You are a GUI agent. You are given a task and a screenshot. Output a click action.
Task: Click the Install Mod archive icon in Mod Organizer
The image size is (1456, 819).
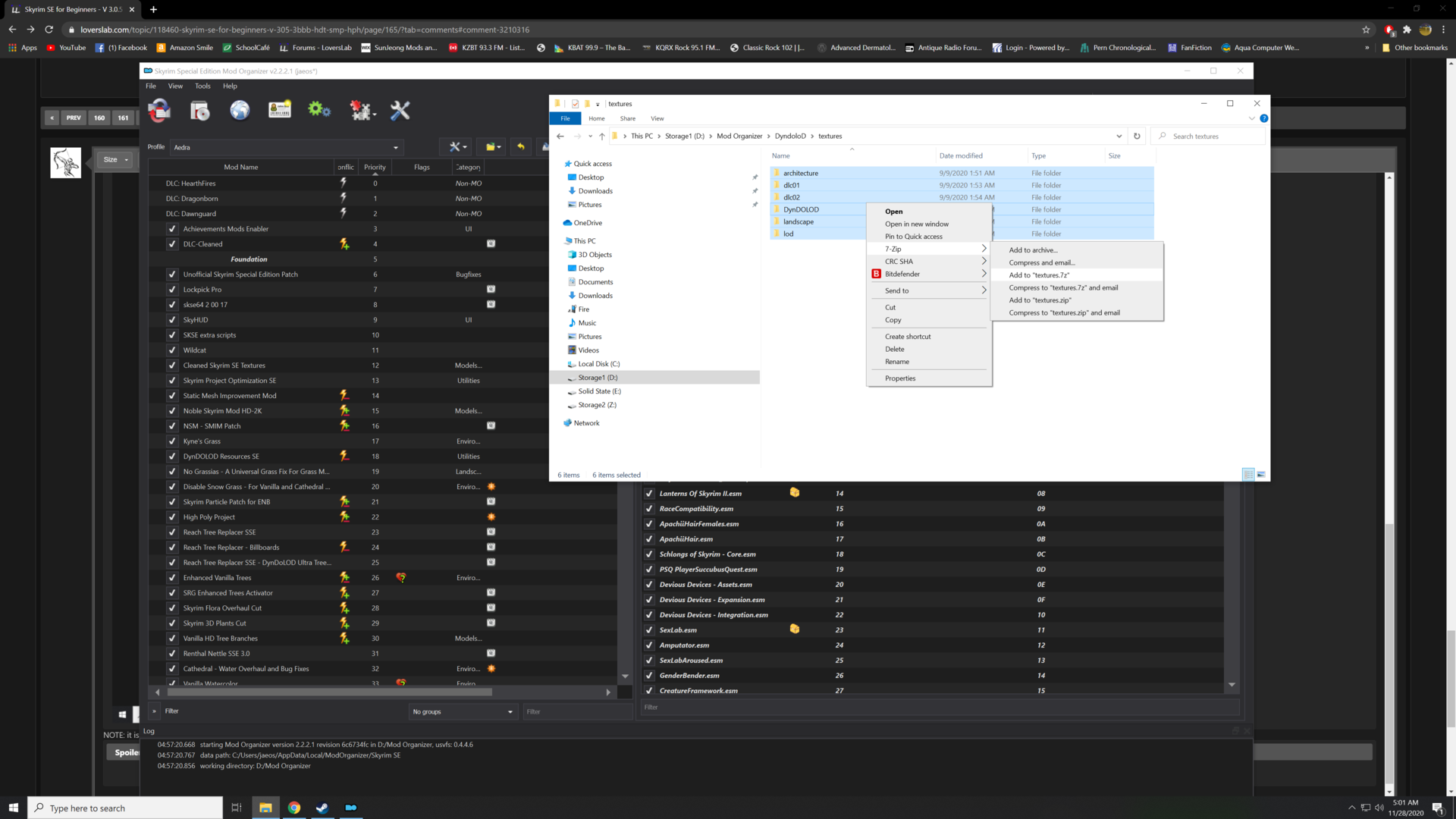pyautogui.click(x=200, y=111)
